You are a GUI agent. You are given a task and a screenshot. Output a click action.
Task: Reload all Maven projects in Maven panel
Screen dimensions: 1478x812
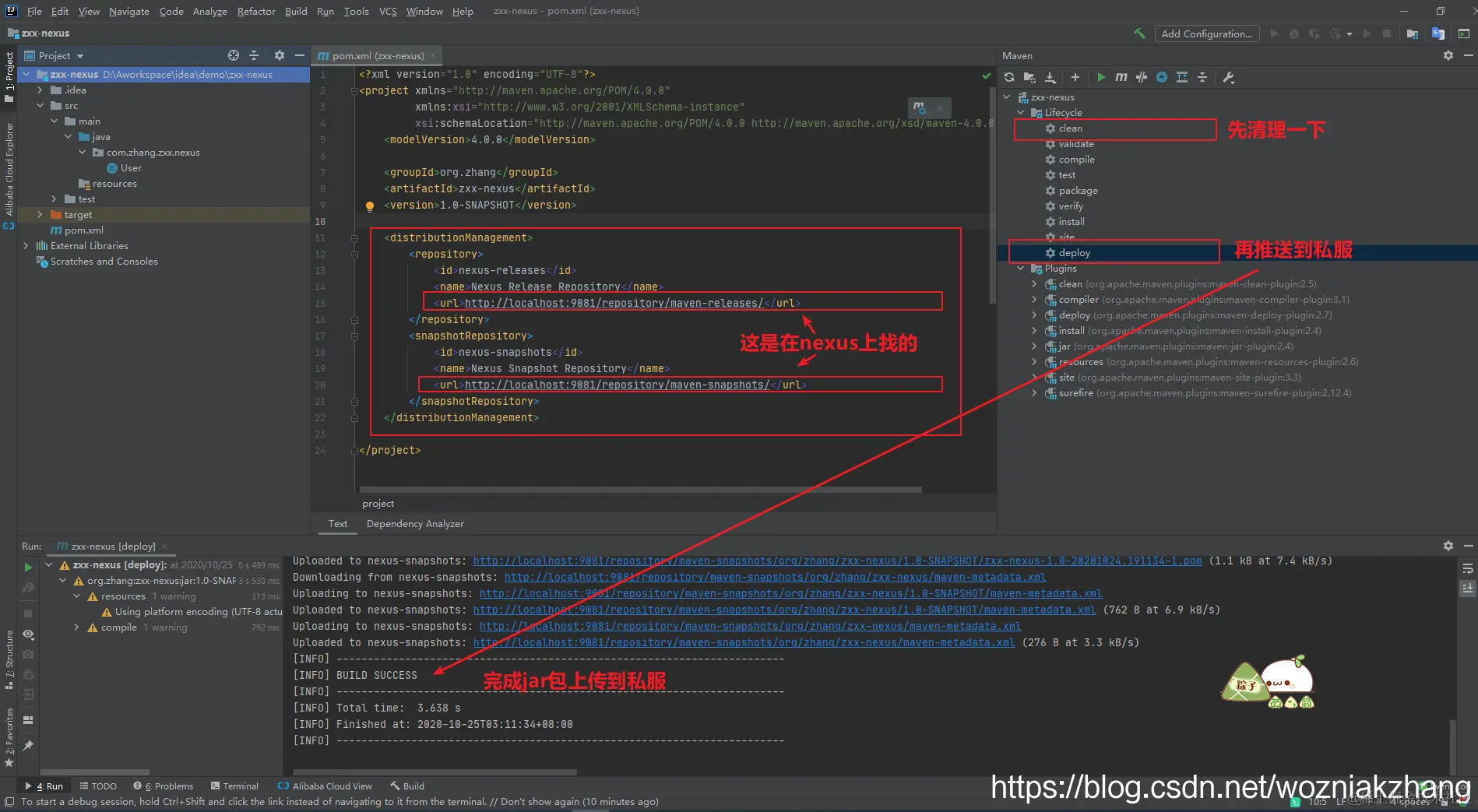pos(1009,77)
